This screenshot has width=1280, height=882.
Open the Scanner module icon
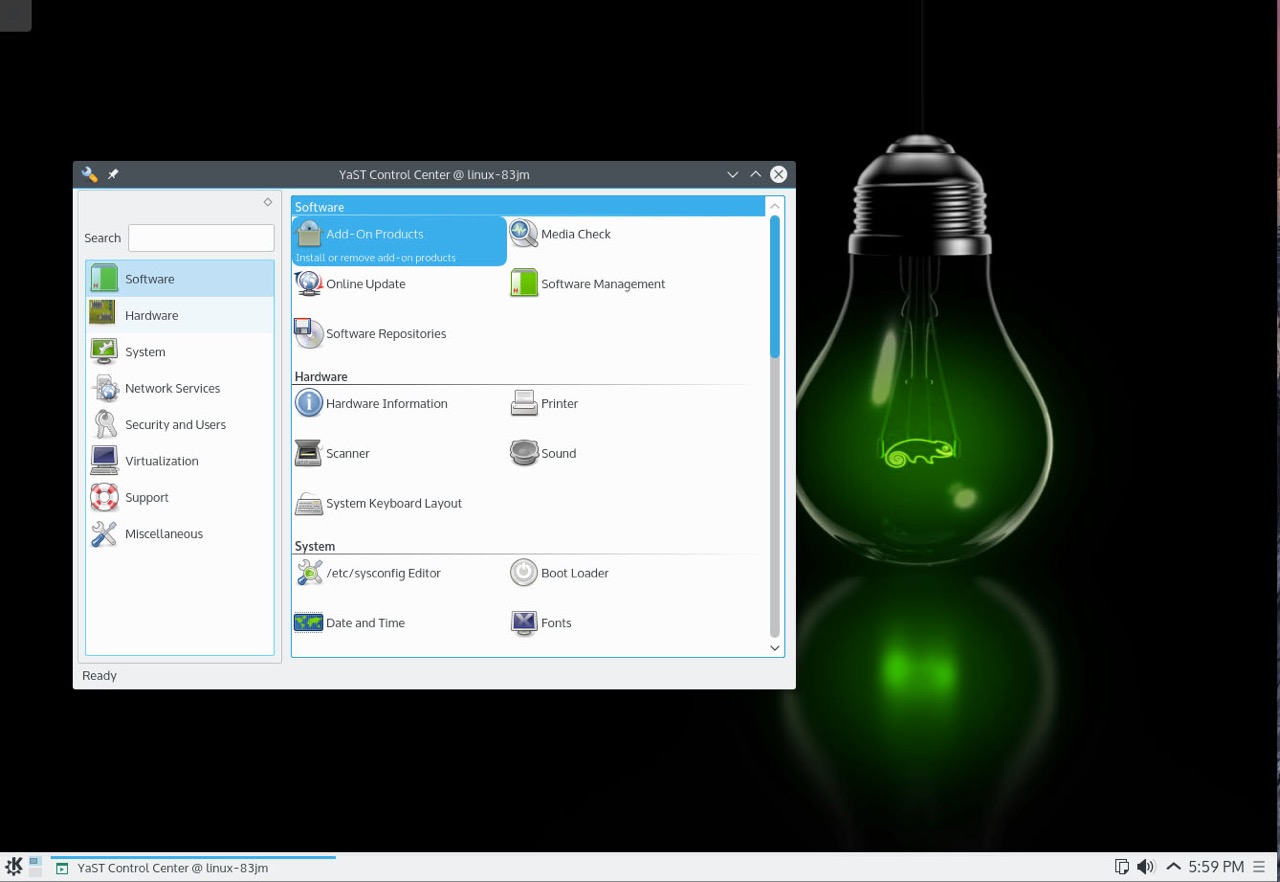pyautogui.click(x=308, y=453)
